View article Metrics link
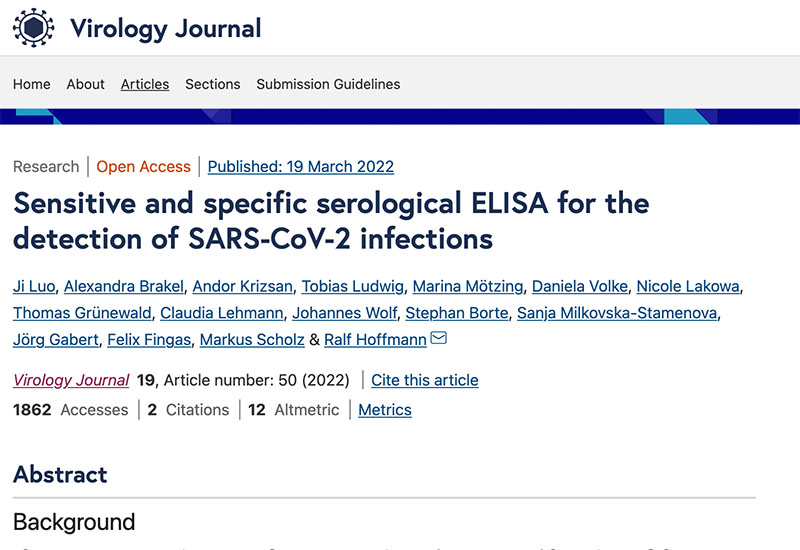This screenshot has height=550, width=800. 385,410
